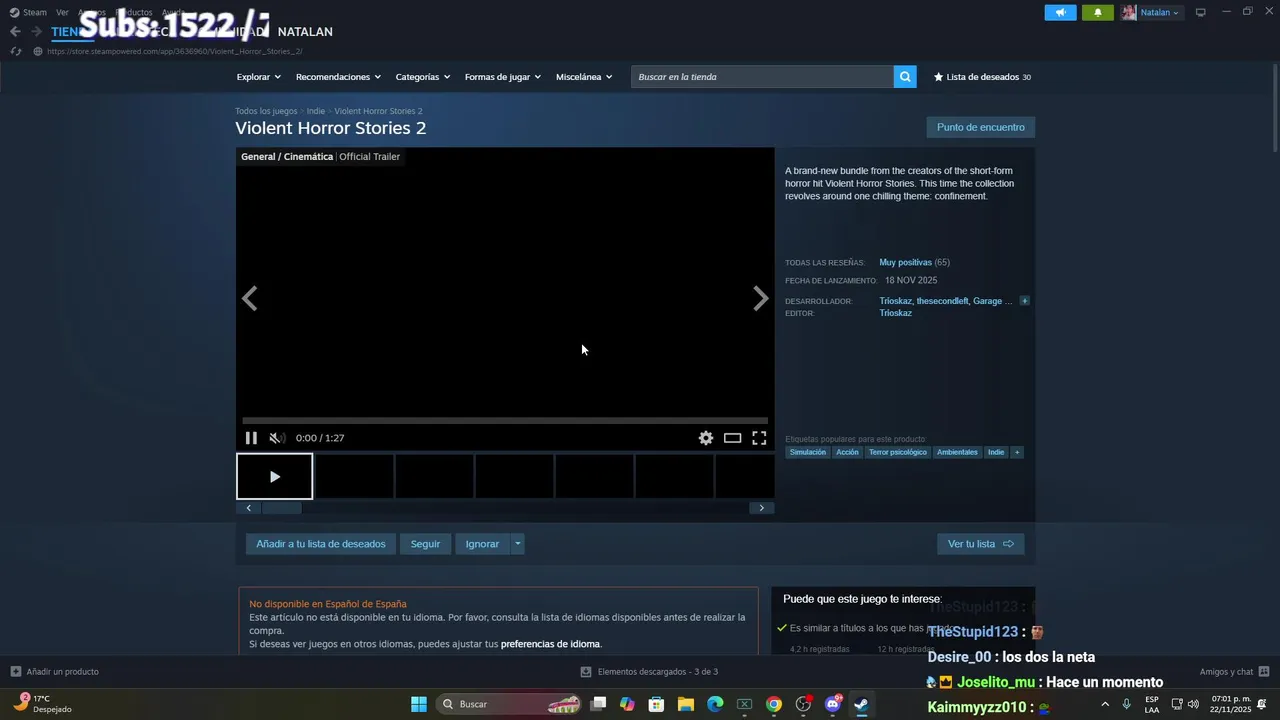Click the Seguir button

[x=425, y=544]
